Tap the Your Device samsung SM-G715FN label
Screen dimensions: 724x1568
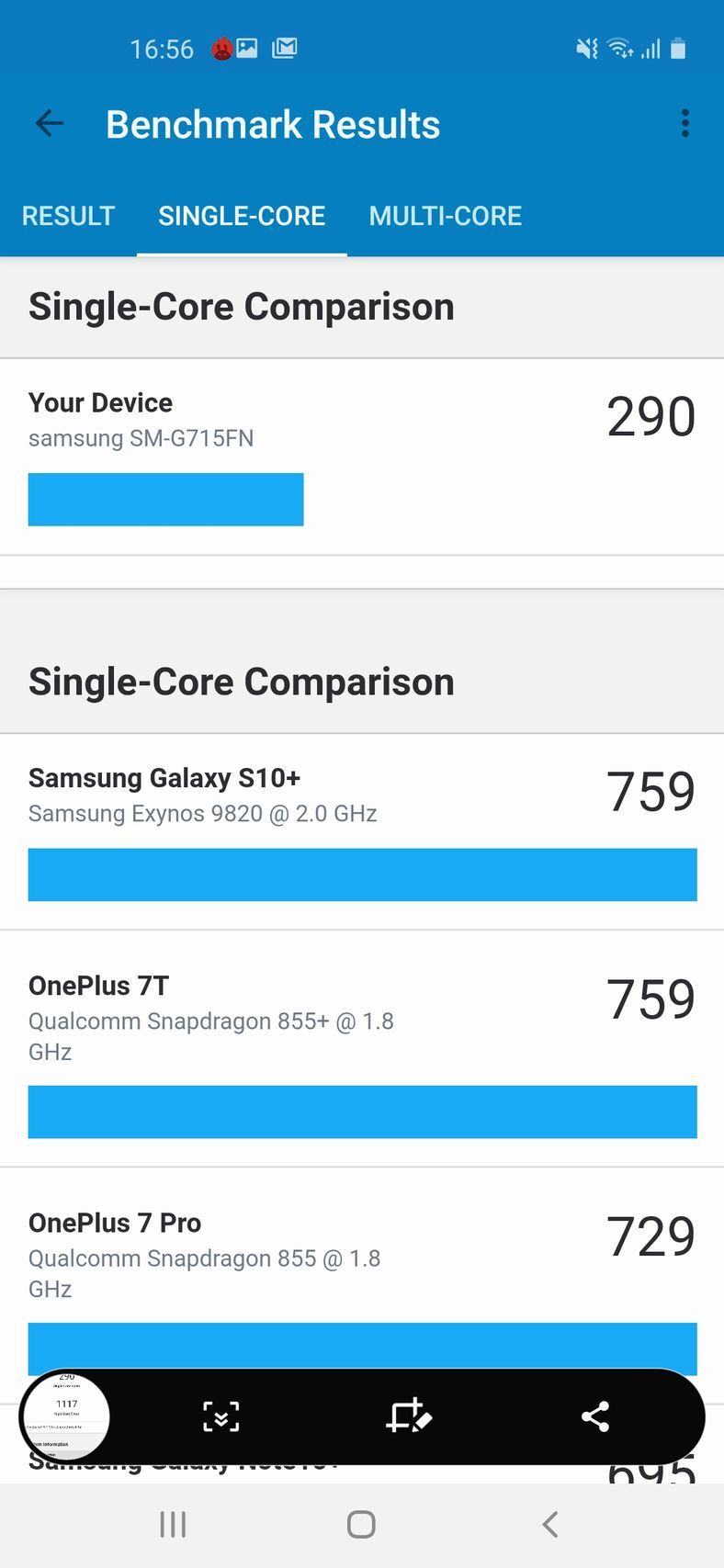pyautogui.click(x=141, y=438)
